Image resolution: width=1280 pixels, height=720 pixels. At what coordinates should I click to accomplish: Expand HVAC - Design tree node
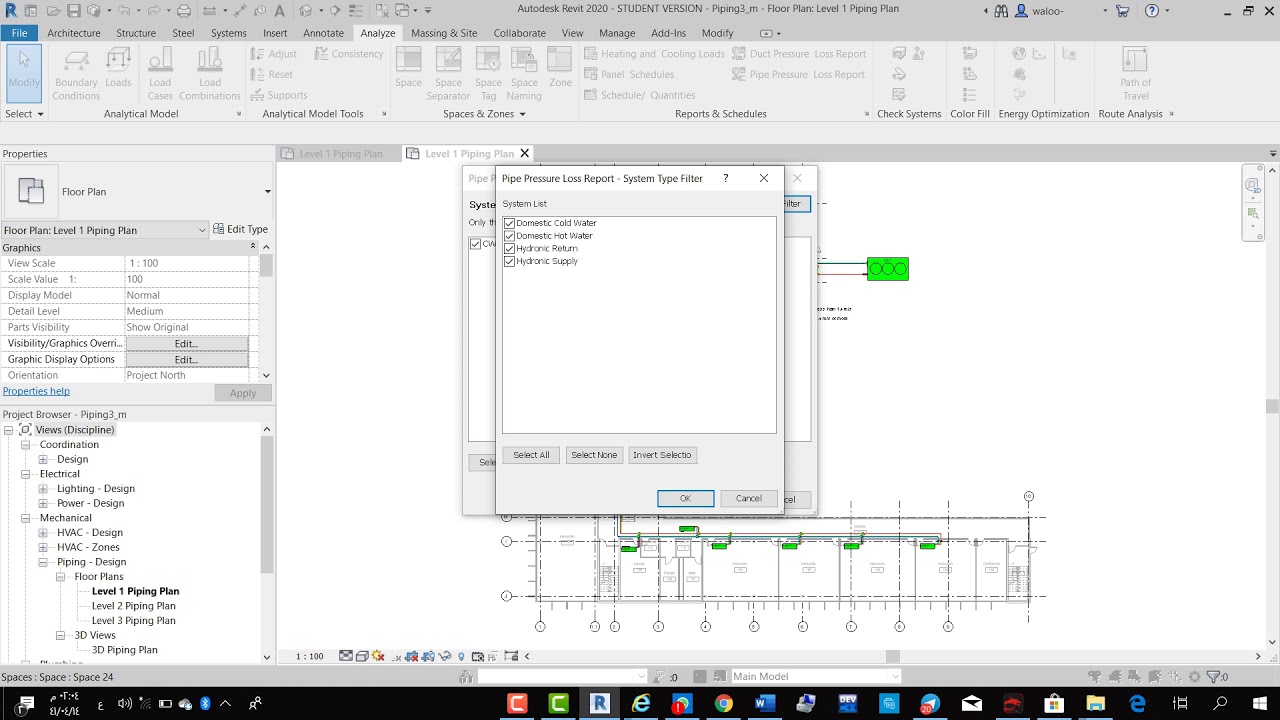(44, 533)
